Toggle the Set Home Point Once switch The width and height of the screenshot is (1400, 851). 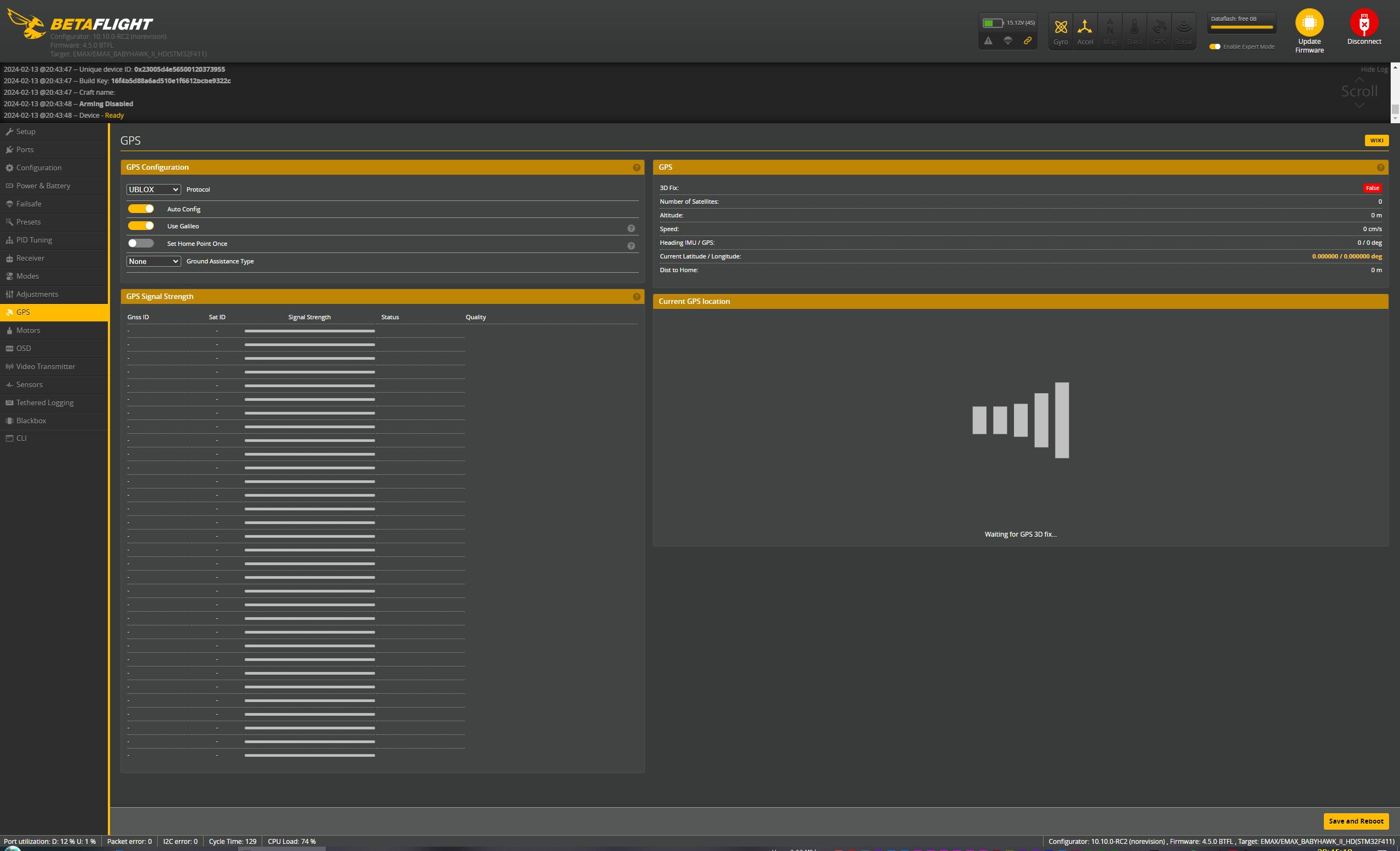(141, 243)
